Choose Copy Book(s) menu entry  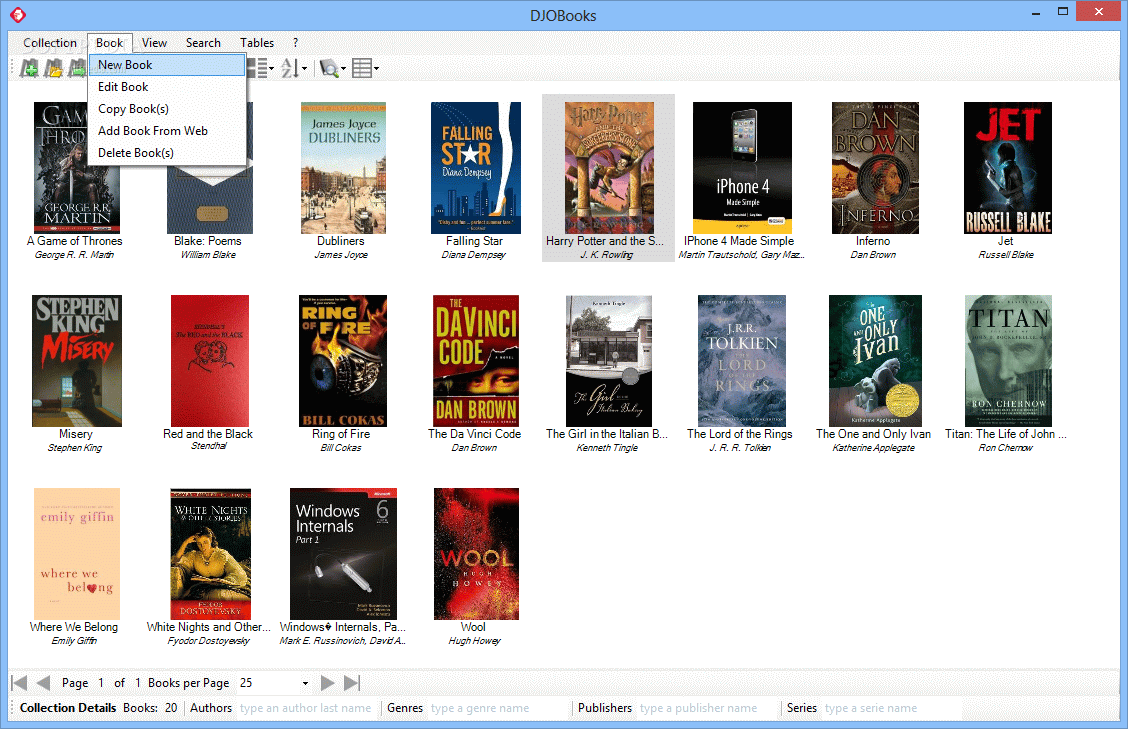click(x=167, y=109)
